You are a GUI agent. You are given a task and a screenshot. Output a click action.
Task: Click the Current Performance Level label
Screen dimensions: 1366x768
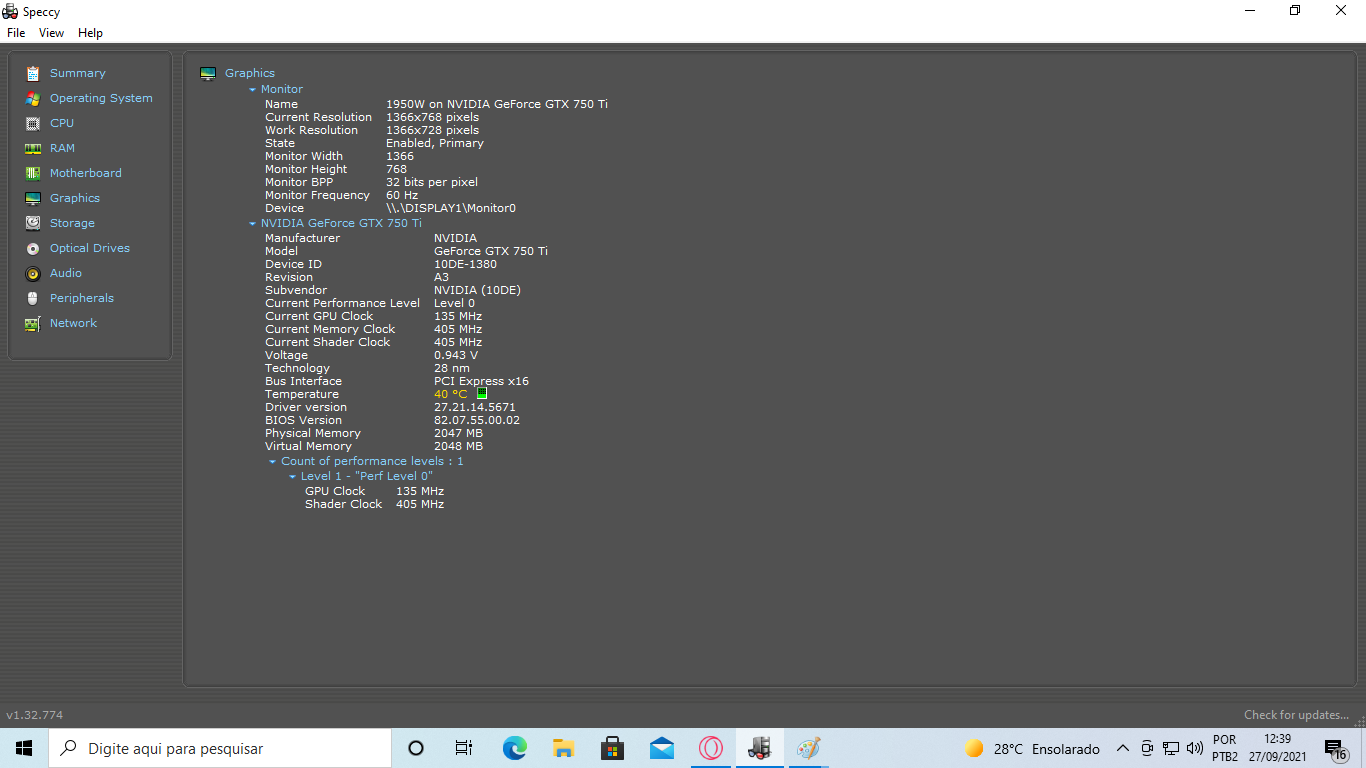[x=342, y=303]
